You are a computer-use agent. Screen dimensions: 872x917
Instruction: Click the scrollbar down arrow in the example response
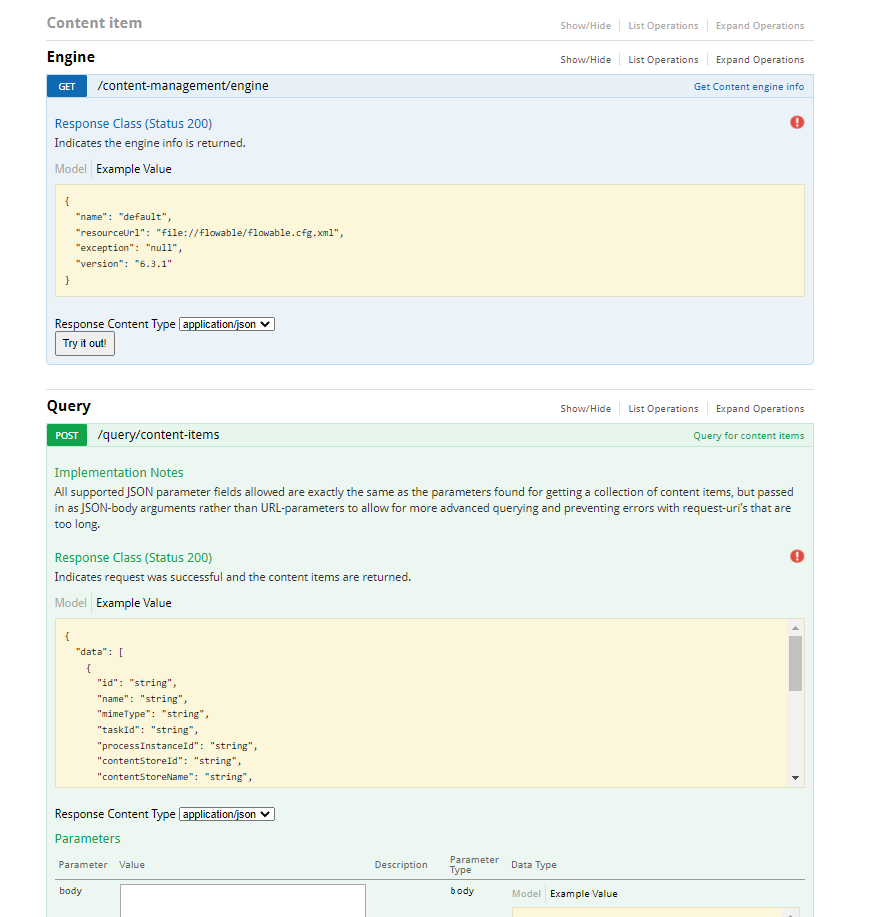796,778
